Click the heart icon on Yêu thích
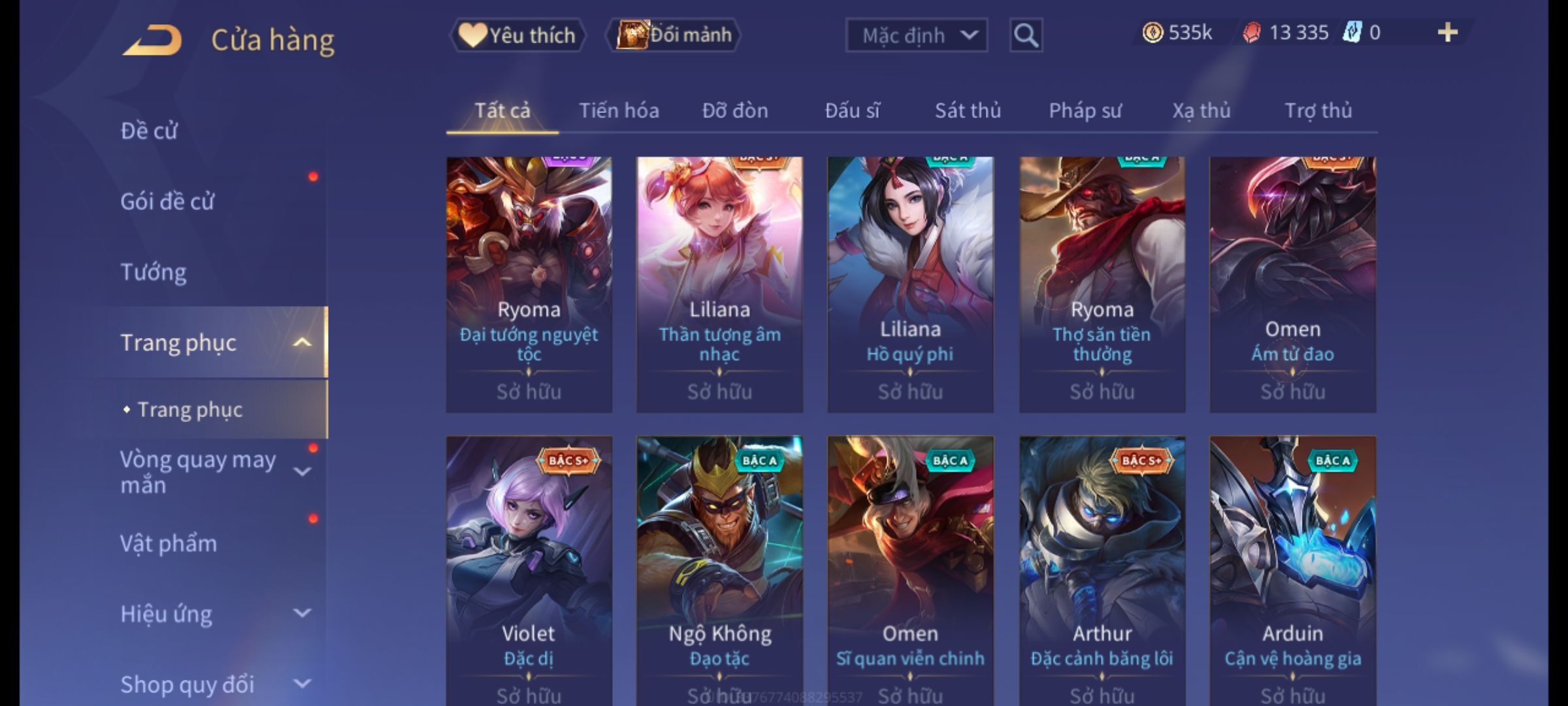The image size is (1568, 706). pyautogui.click(x=472, y=35)
